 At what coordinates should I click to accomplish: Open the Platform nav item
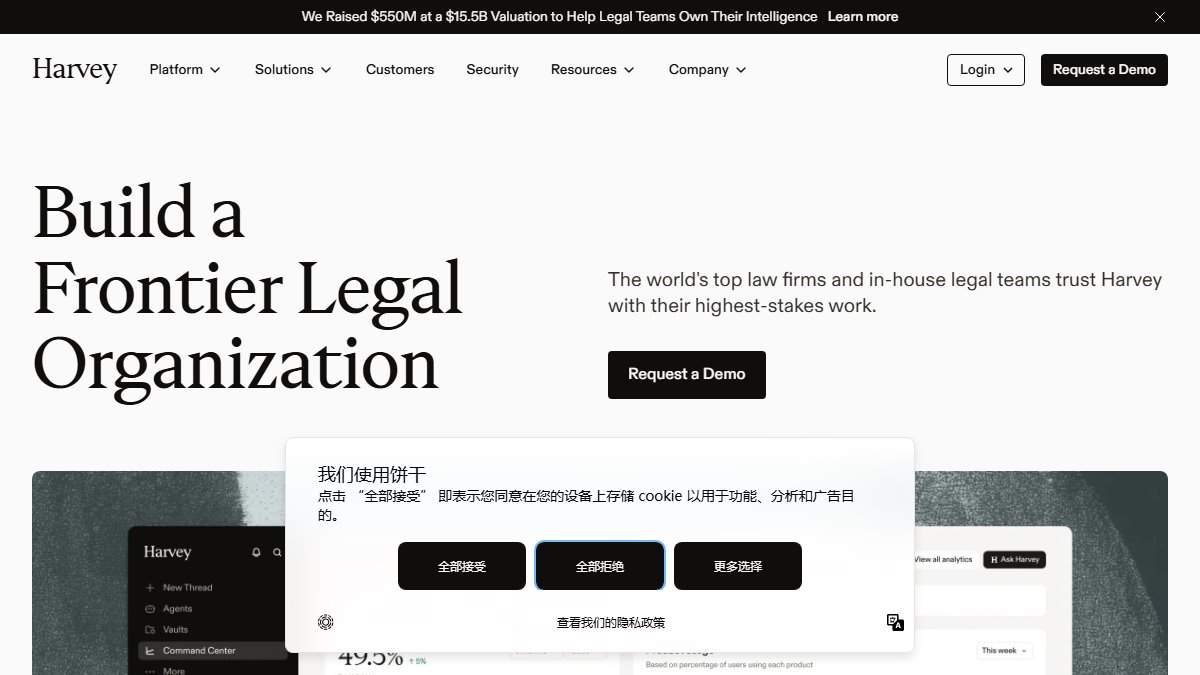click(186, 70)
